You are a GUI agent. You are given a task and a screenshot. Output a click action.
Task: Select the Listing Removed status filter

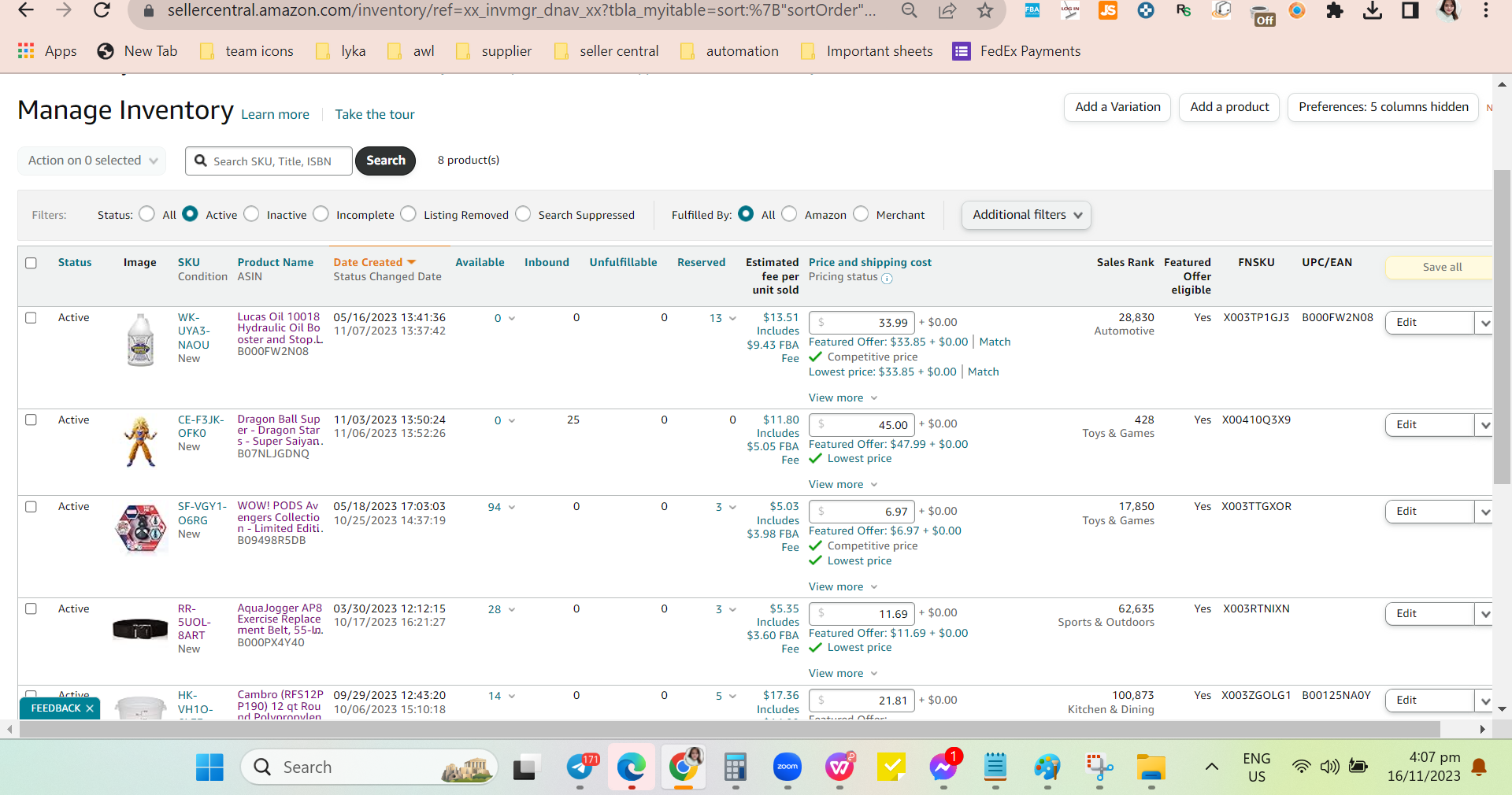pos(408,214)
